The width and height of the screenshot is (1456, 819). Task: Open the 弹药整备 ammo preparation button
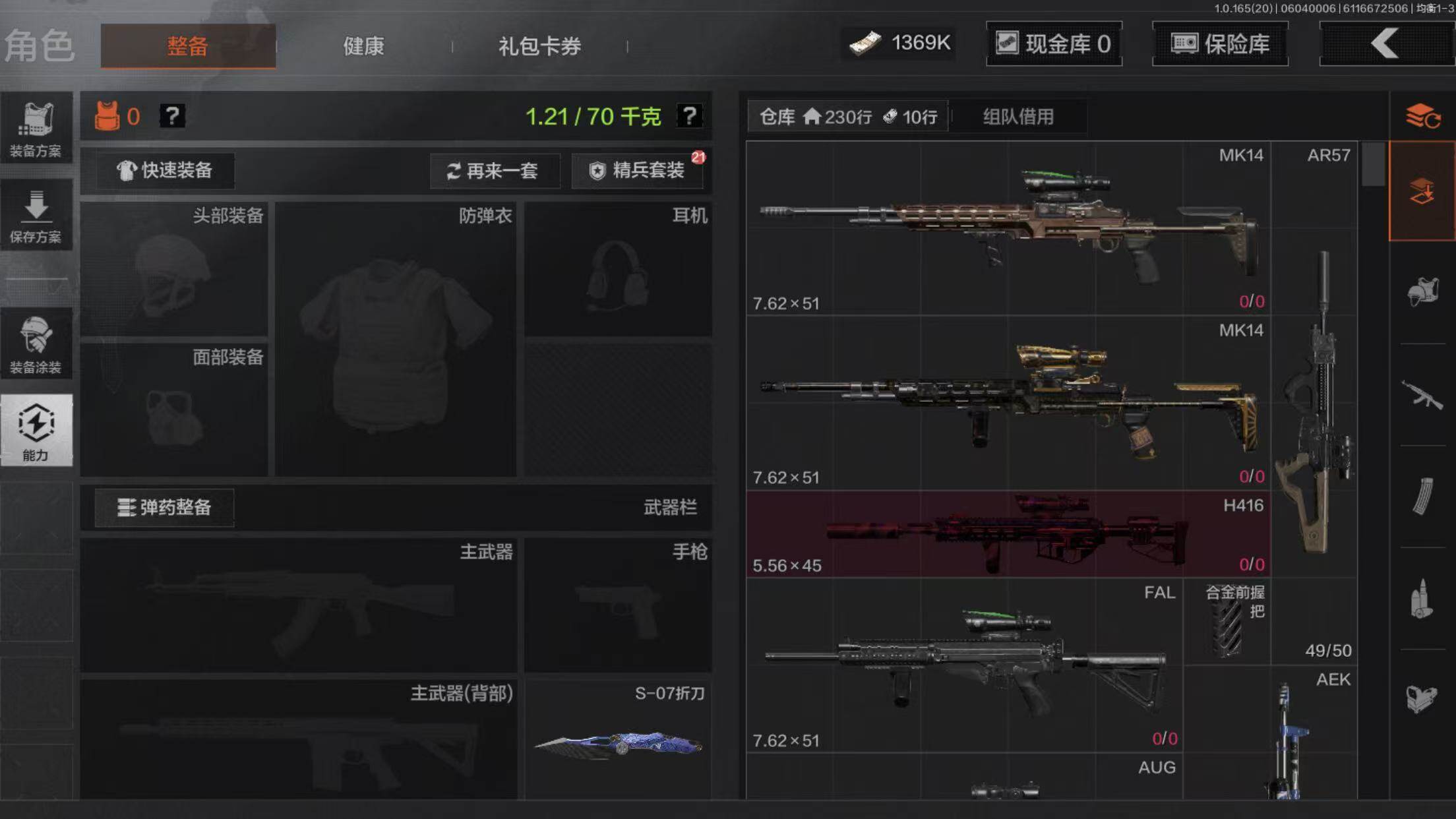point(164,508)
